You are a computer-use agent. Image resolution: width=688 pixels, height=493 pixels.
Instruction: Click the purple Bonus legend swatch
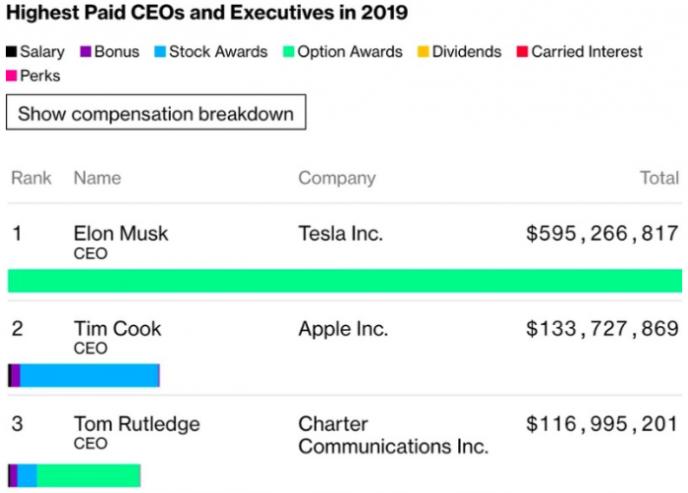[86, 52]
